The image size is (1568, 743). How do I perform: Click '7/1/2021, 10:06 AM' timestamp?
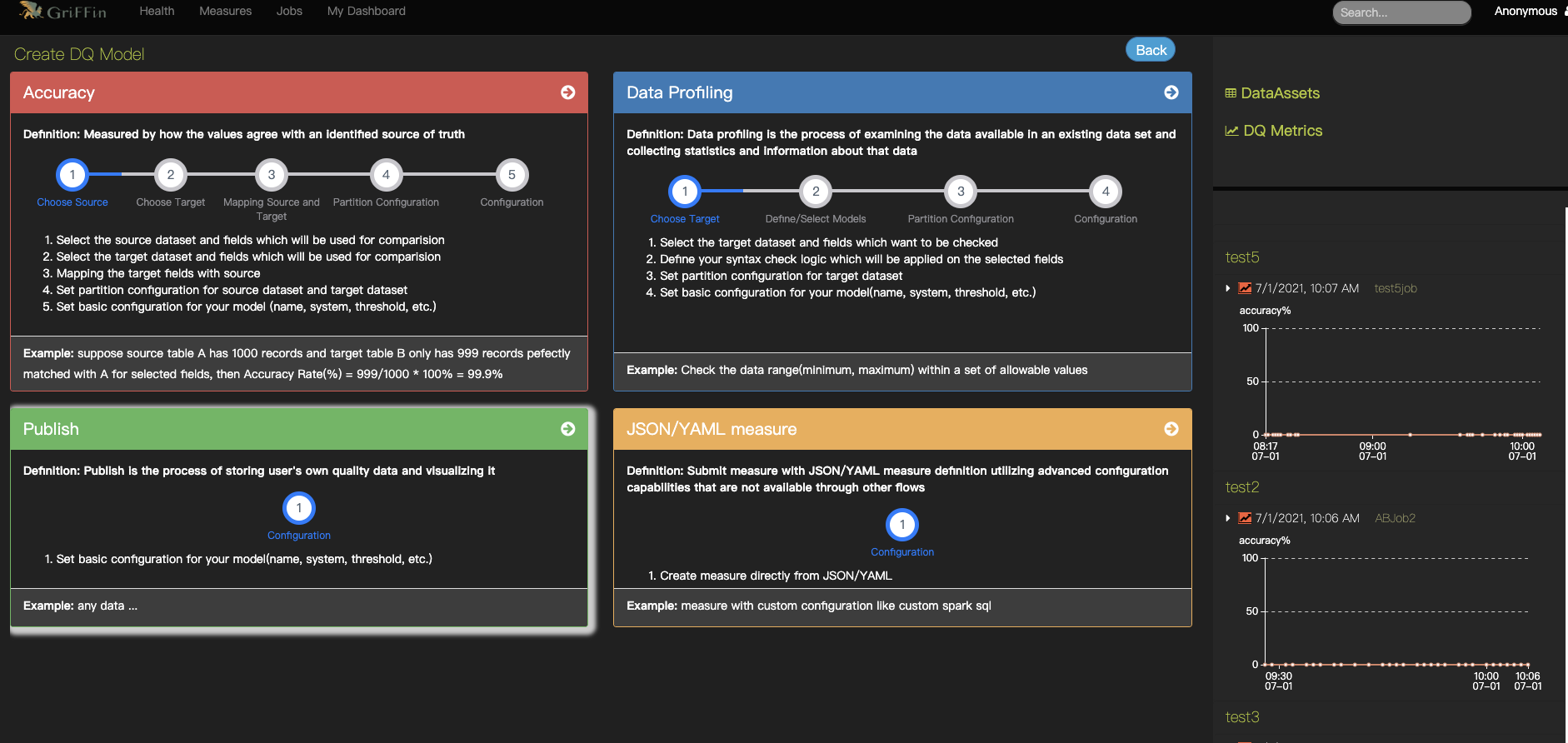[1307, 518]
